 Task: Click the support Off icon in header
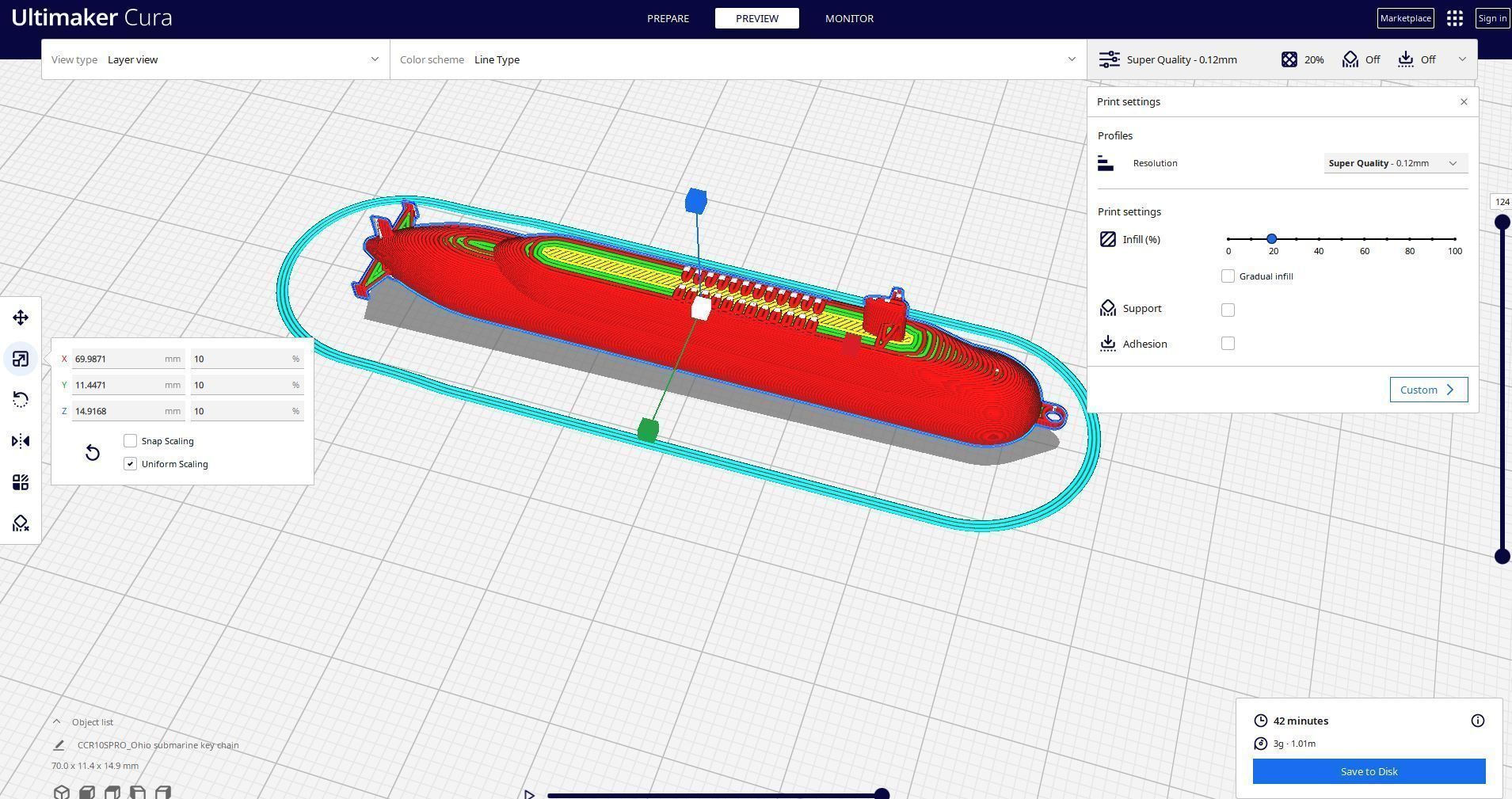pos(1350,59)
